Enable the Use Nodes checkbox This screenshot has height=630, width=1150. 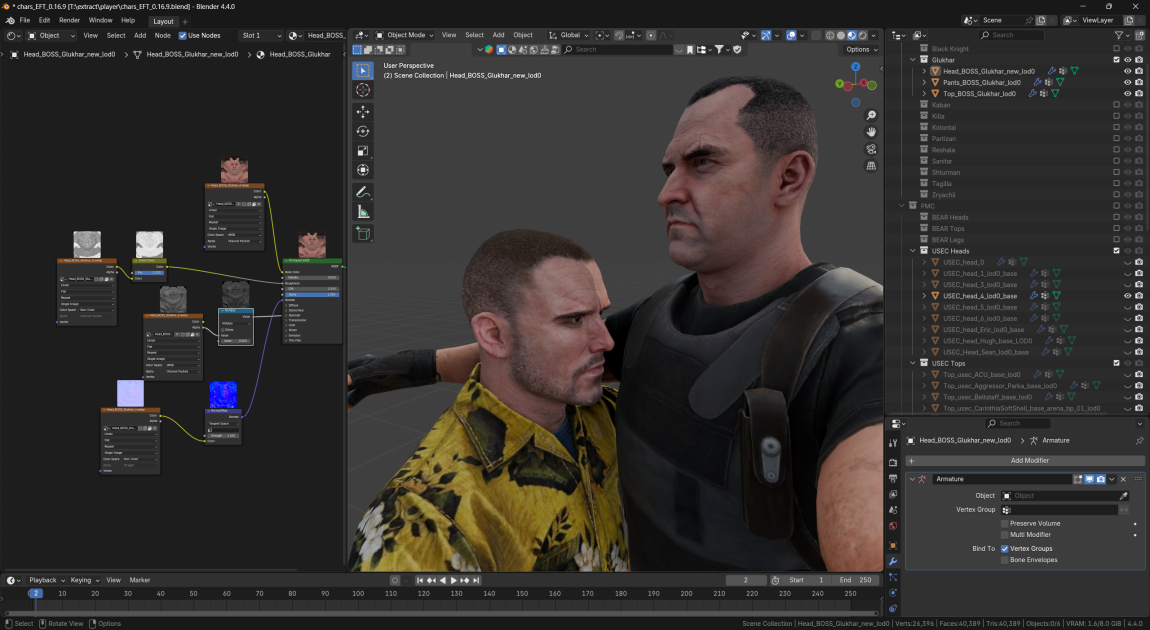183,35
